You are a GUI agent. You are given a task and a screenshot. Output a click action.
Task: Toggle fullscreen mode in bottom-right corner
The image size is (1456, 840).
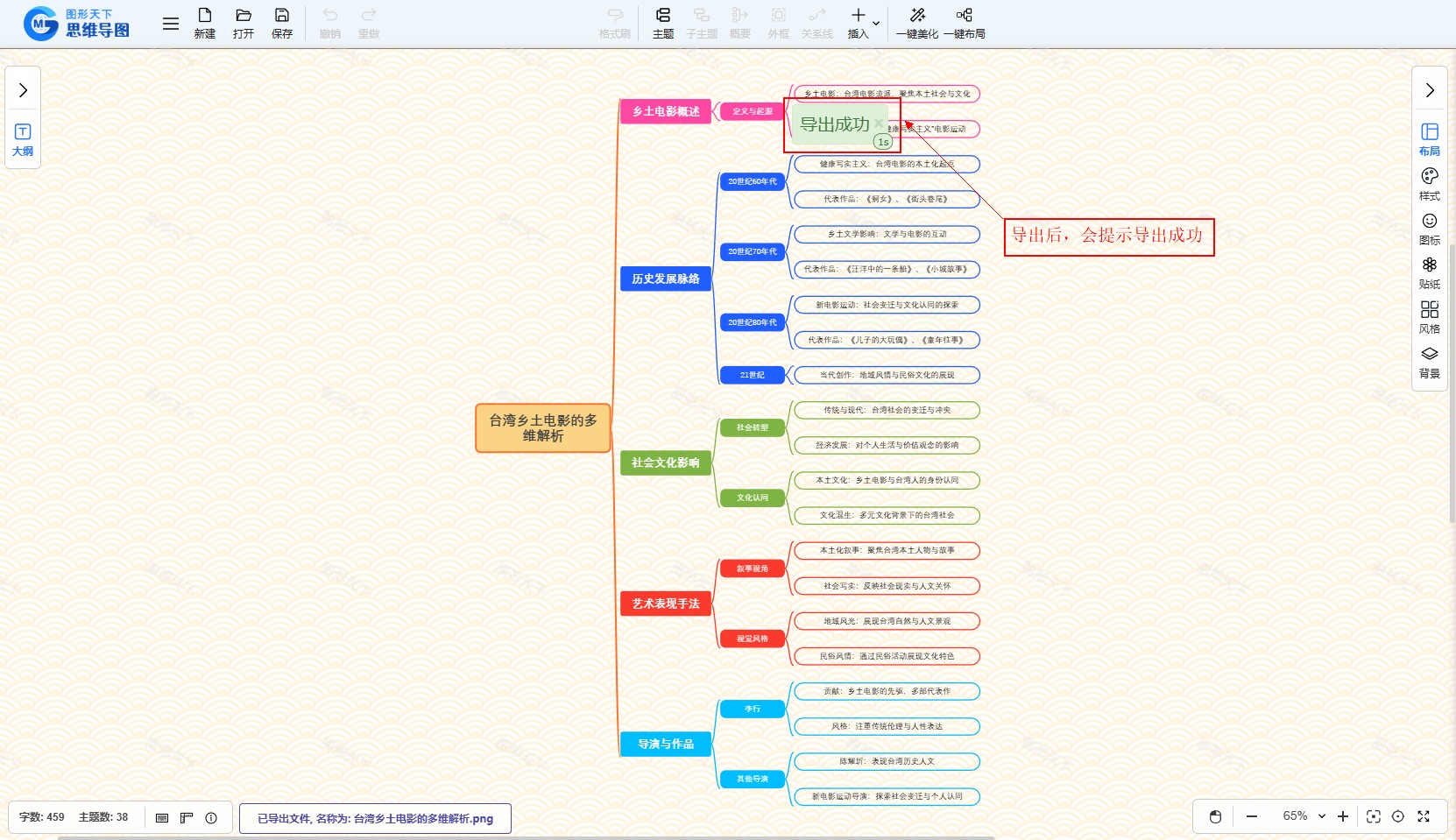[1424, 816]
